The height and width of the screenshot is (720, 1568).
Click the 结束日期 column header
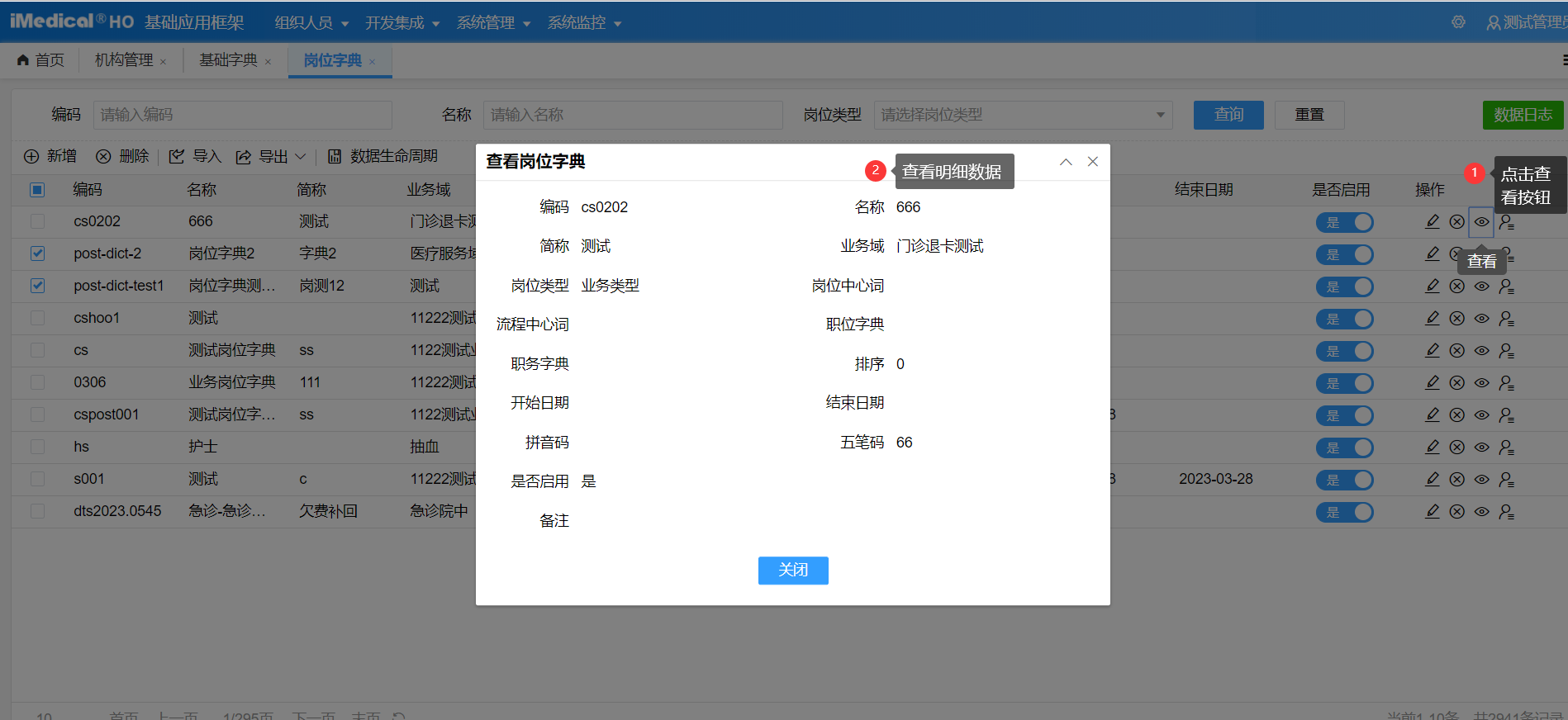(1204, 190)
